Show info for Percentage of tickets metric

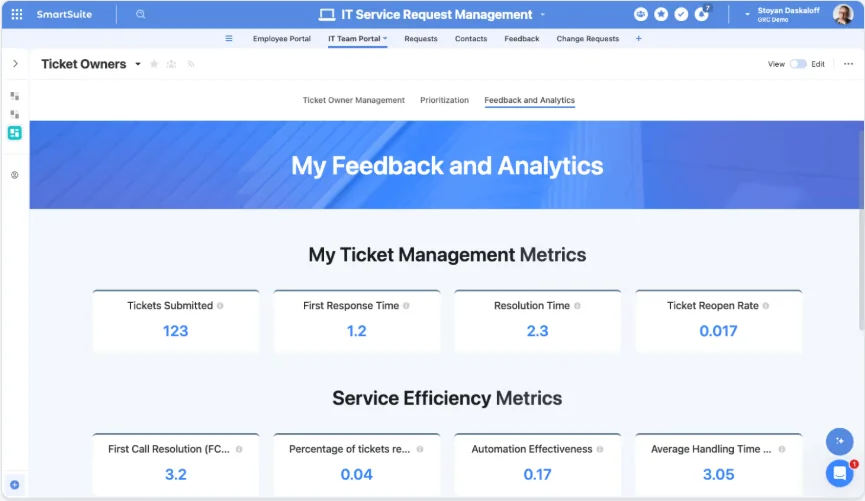(420, 449)
